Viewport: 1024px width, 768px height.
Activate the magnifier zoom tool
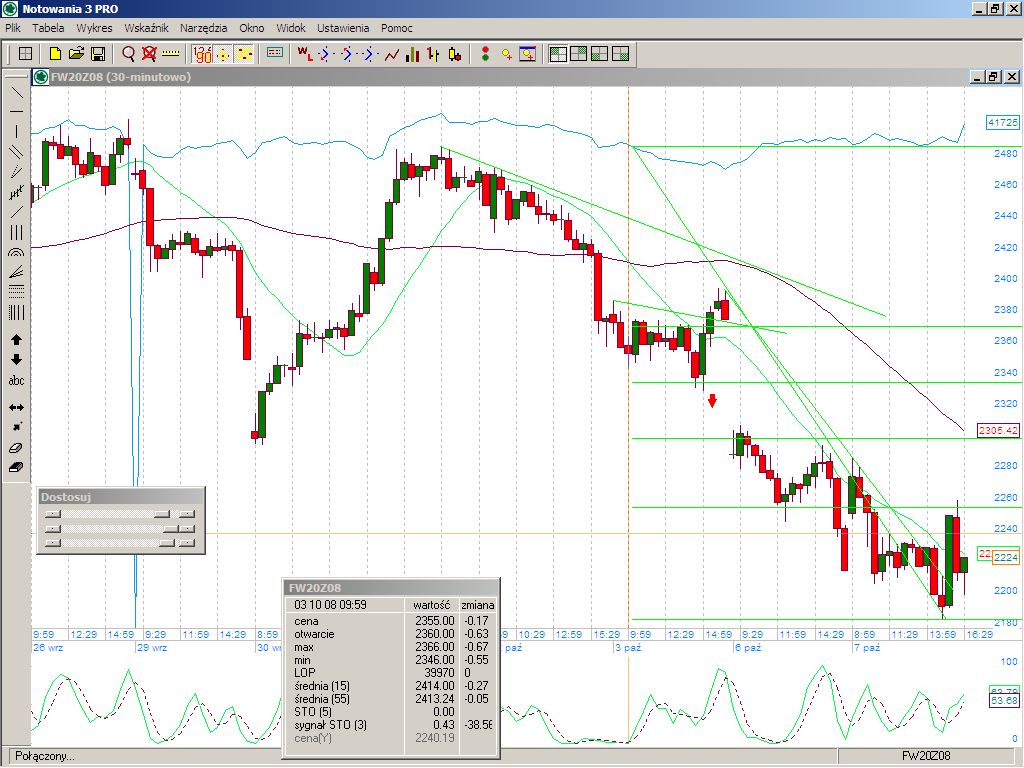(129, 54)
